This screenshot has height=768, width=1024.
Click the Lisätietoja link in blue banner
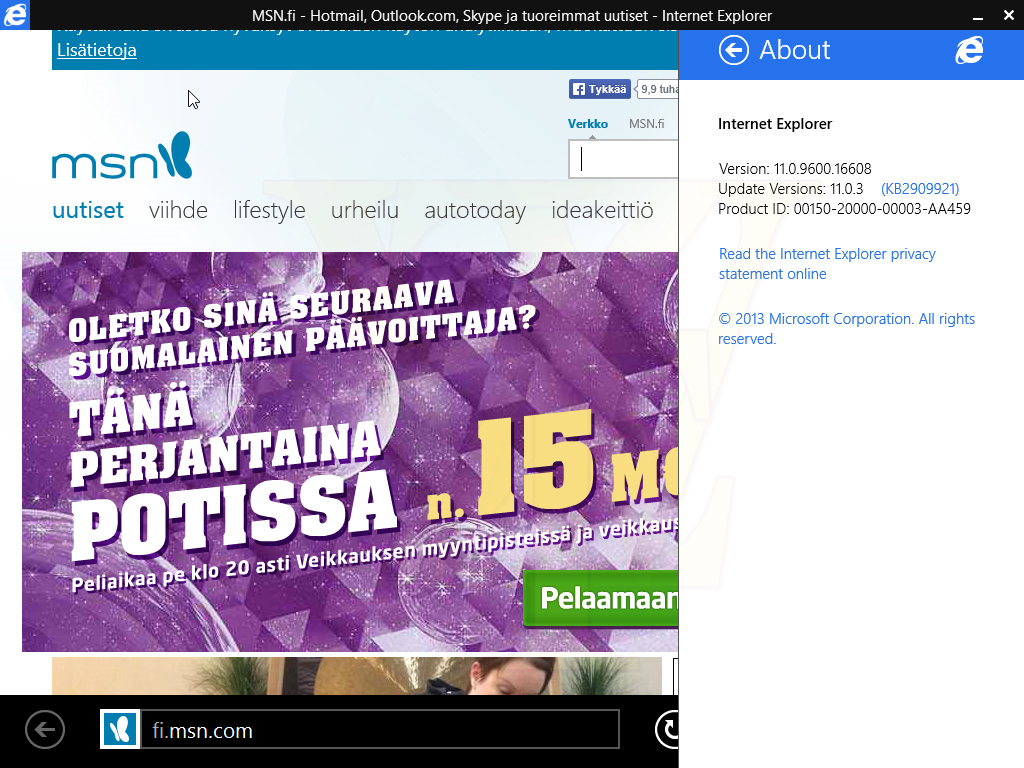97,50
